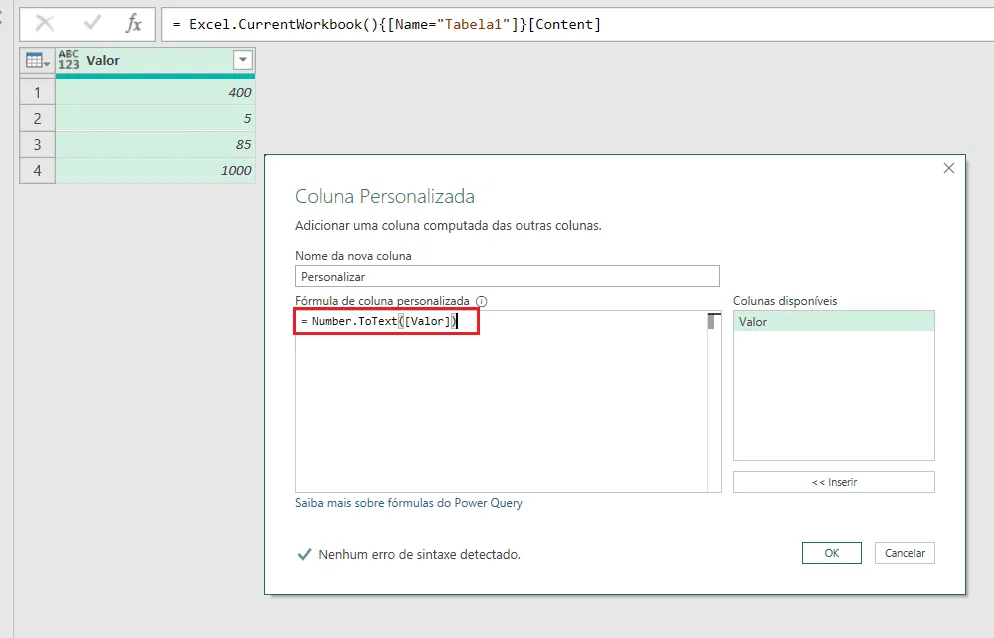The width and height of the screenshot is (994, 638).
Task: Click the formula bar confirm checkmark icon
Action: (92, 23)
